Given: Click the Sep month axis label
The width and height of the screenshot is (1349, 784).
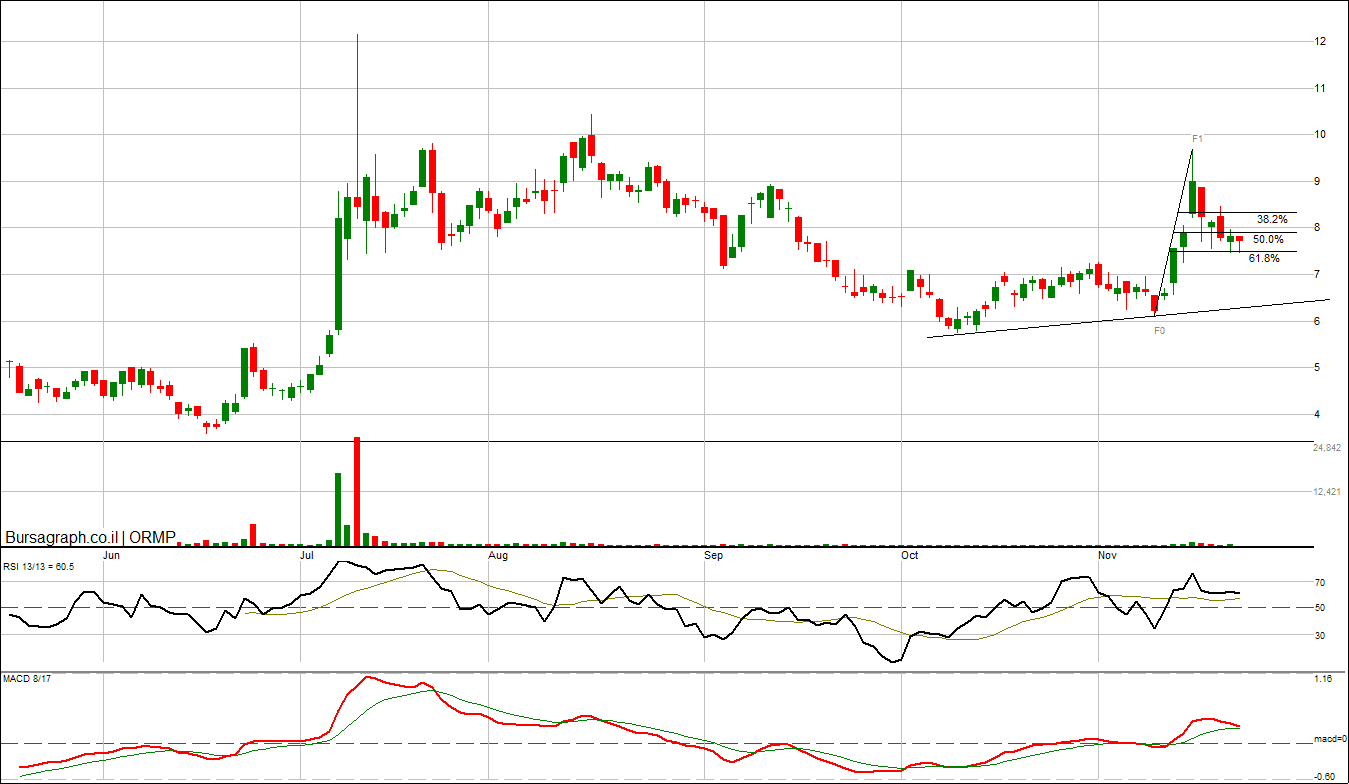Looking at the screenshot, I should [713, 554].
